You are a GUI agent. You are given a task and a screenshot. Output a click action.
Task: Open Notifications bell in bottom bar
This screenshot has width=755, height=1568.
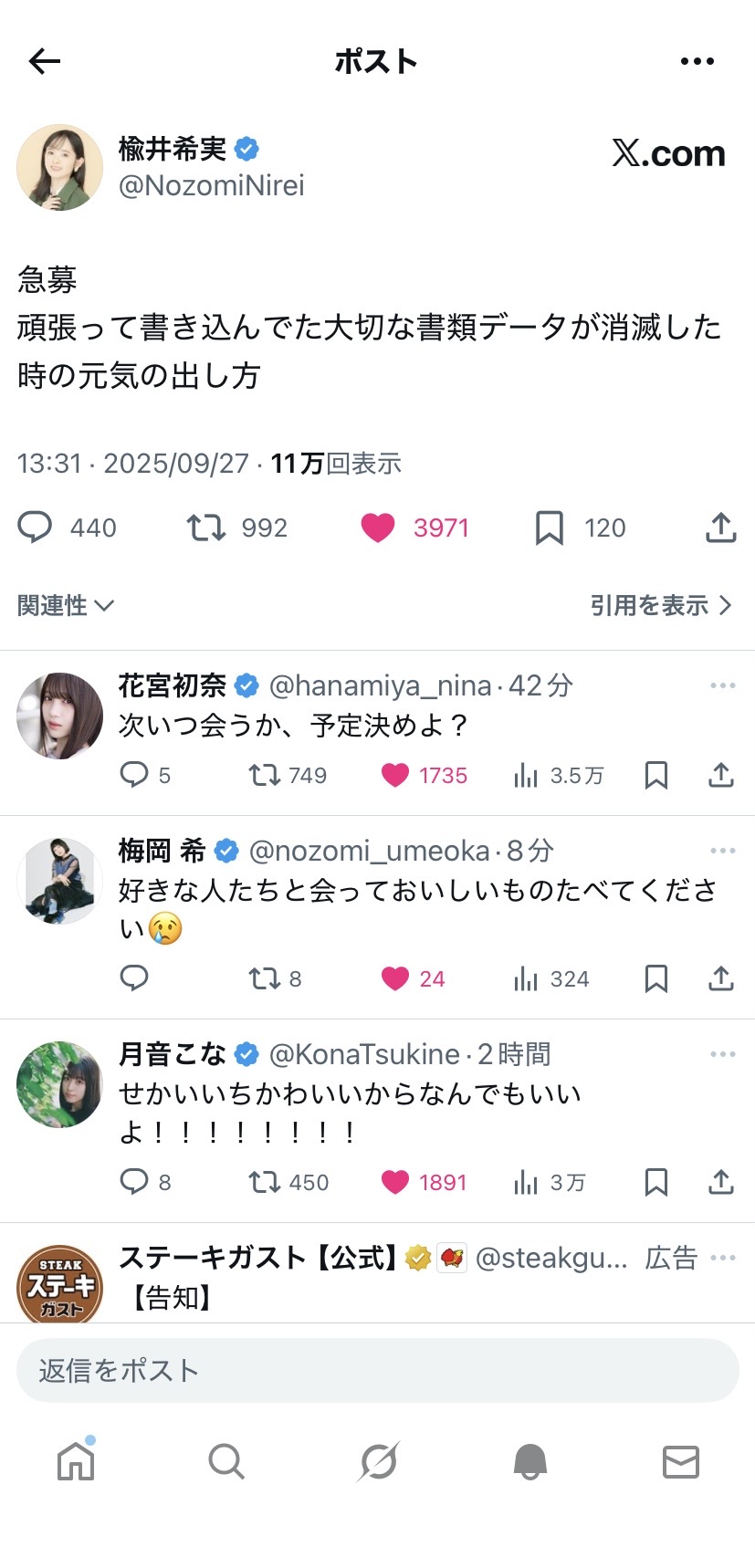(530, 1461)
